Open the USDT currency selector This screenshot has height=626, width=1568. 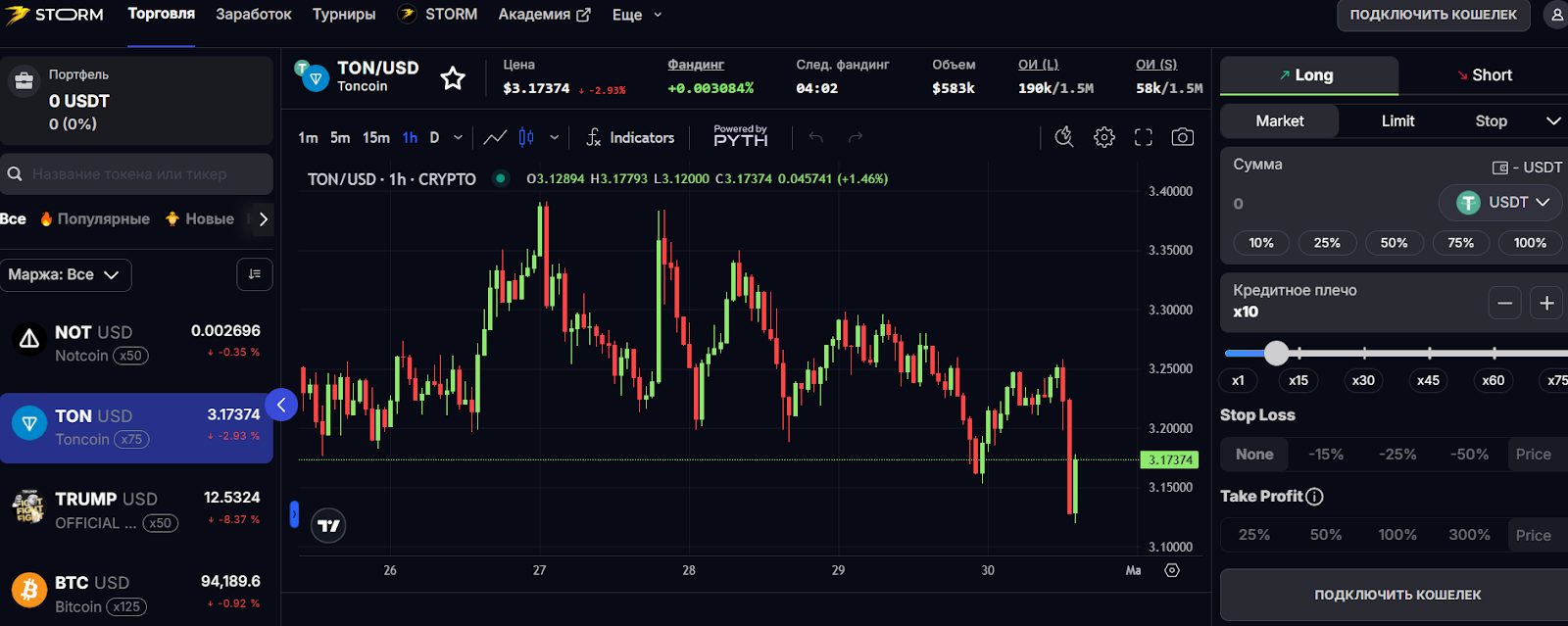pos(1502,203)
